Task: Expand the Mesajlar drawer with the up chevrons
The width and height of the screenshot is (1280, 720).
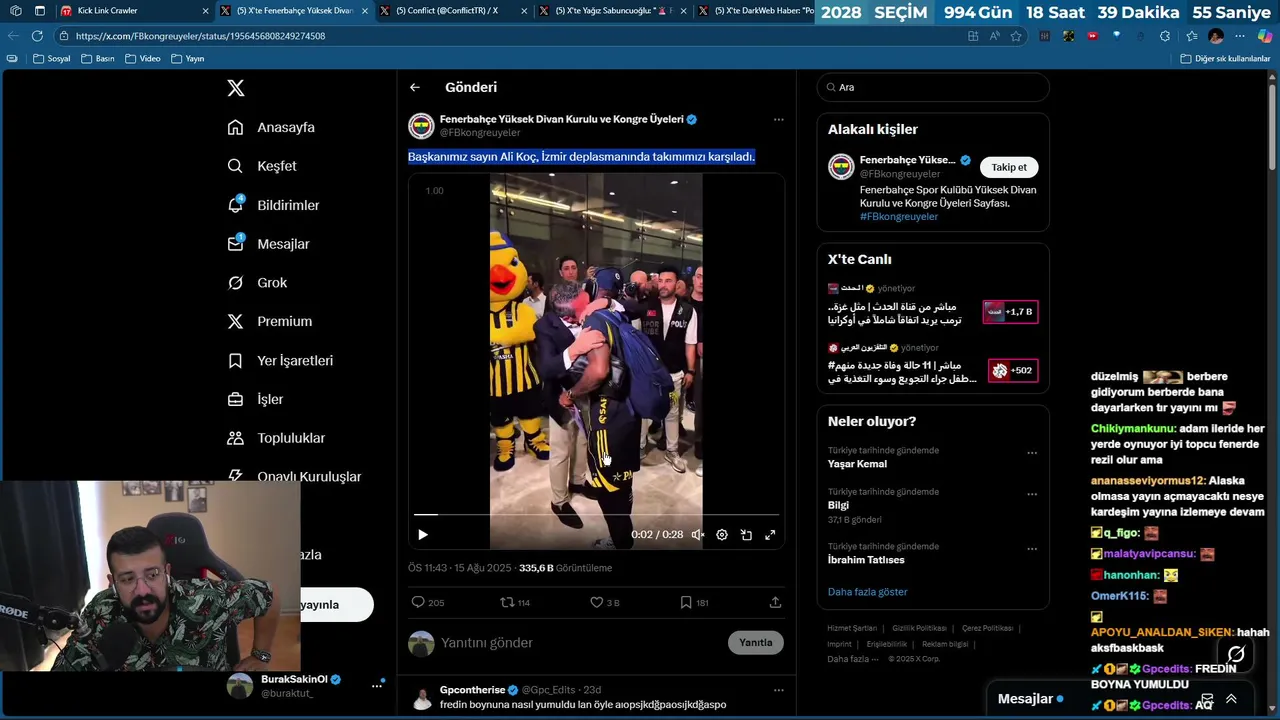Action: point(1231,699)
